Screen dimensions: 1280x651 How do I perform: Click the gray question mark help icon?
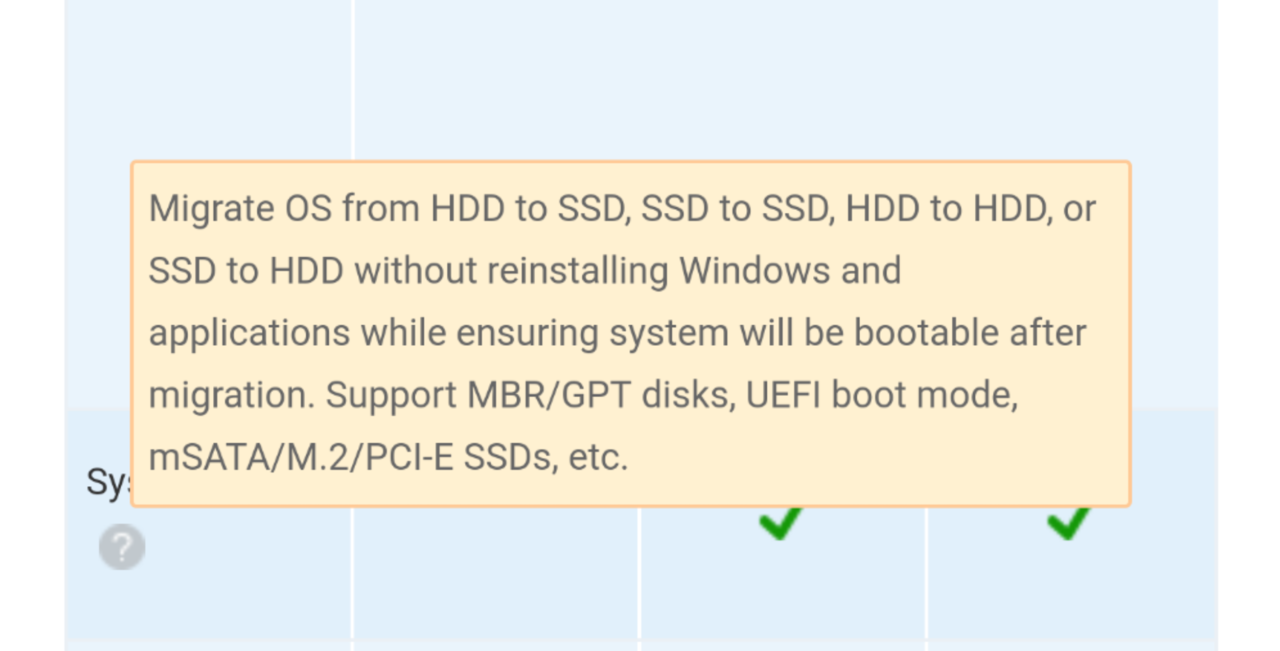coord(122,548)
